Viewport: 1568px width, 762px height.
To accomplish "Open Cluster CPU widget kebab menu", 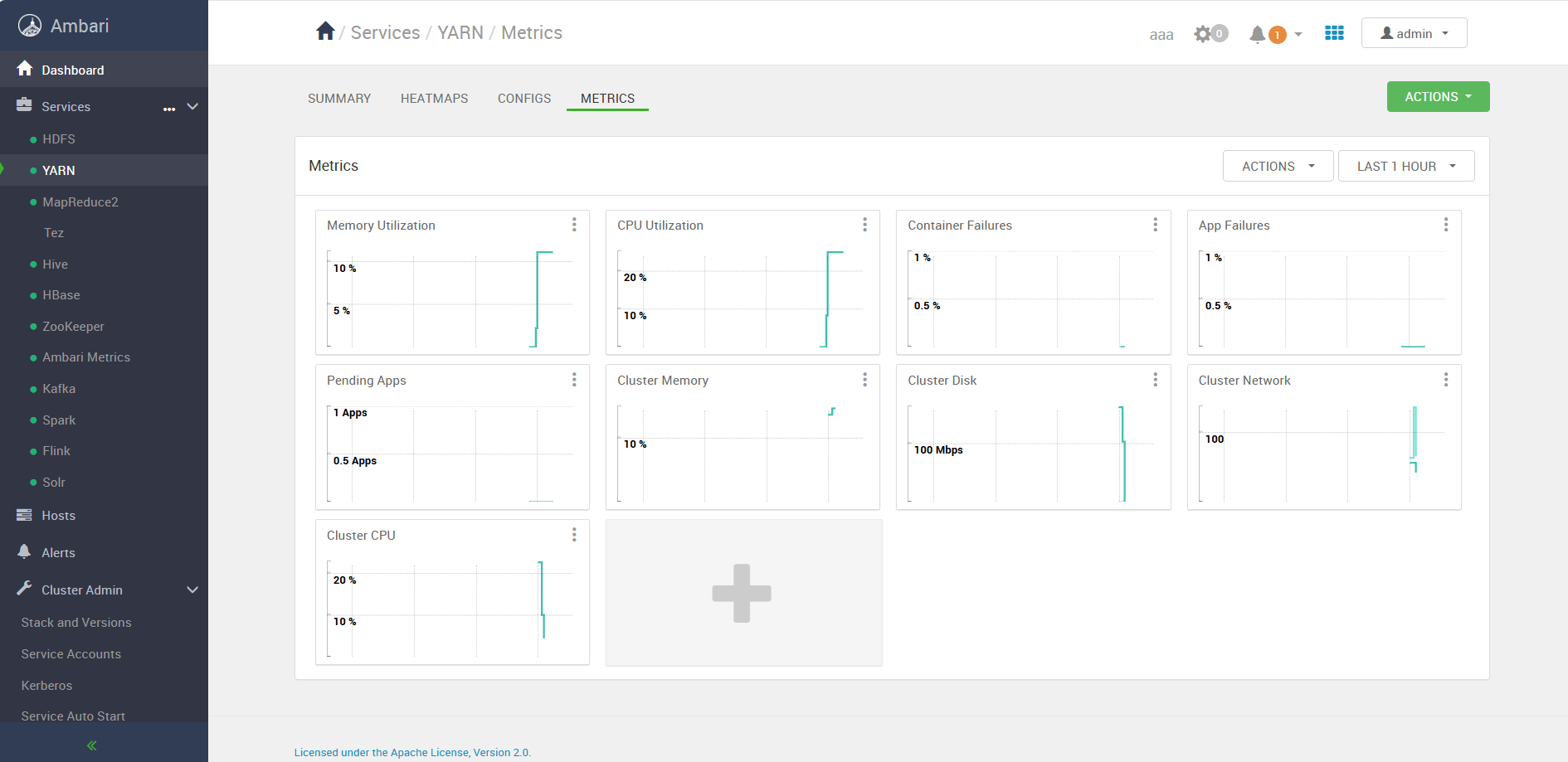I will 574,535.
